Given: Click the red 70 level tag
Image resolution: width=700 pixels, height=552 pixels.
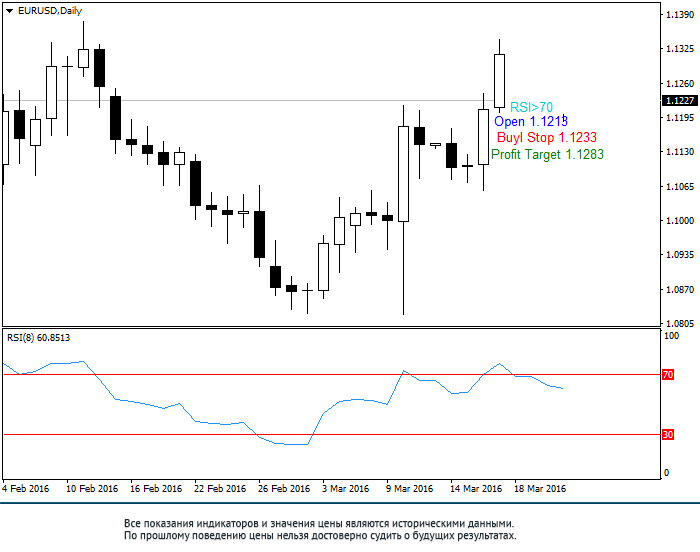Looking at the screenshot, I should click(x=668, y=375).
